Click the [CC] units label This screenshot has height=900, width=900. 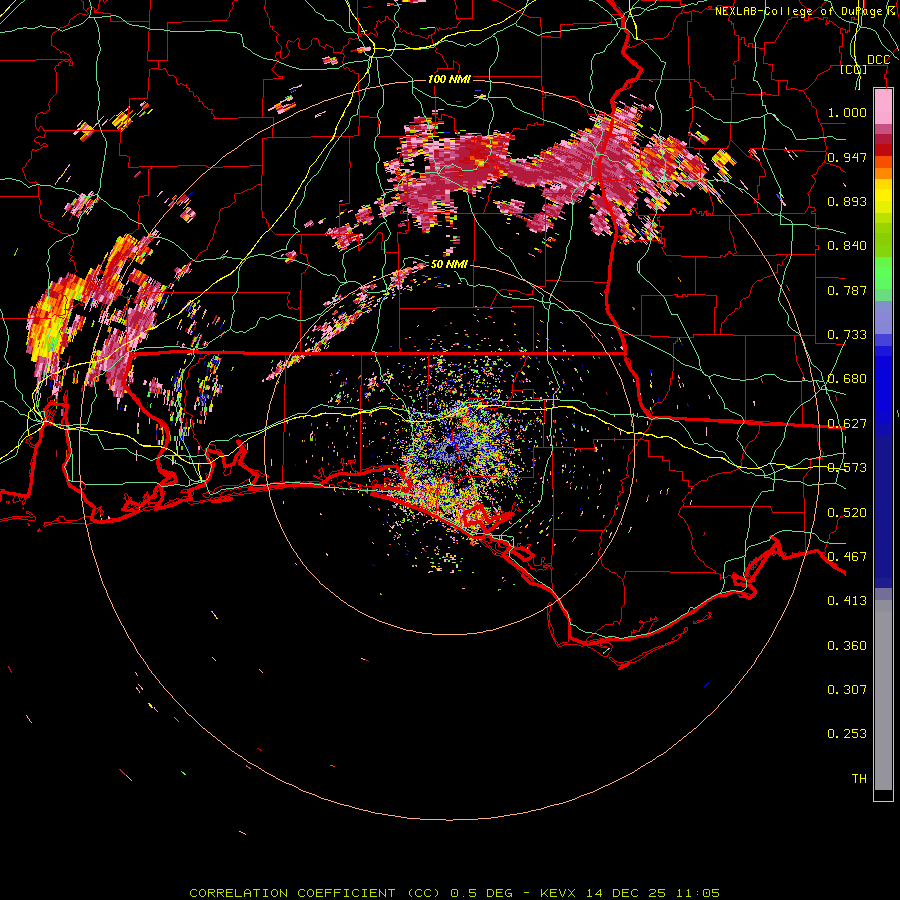(x=854, y=69)
